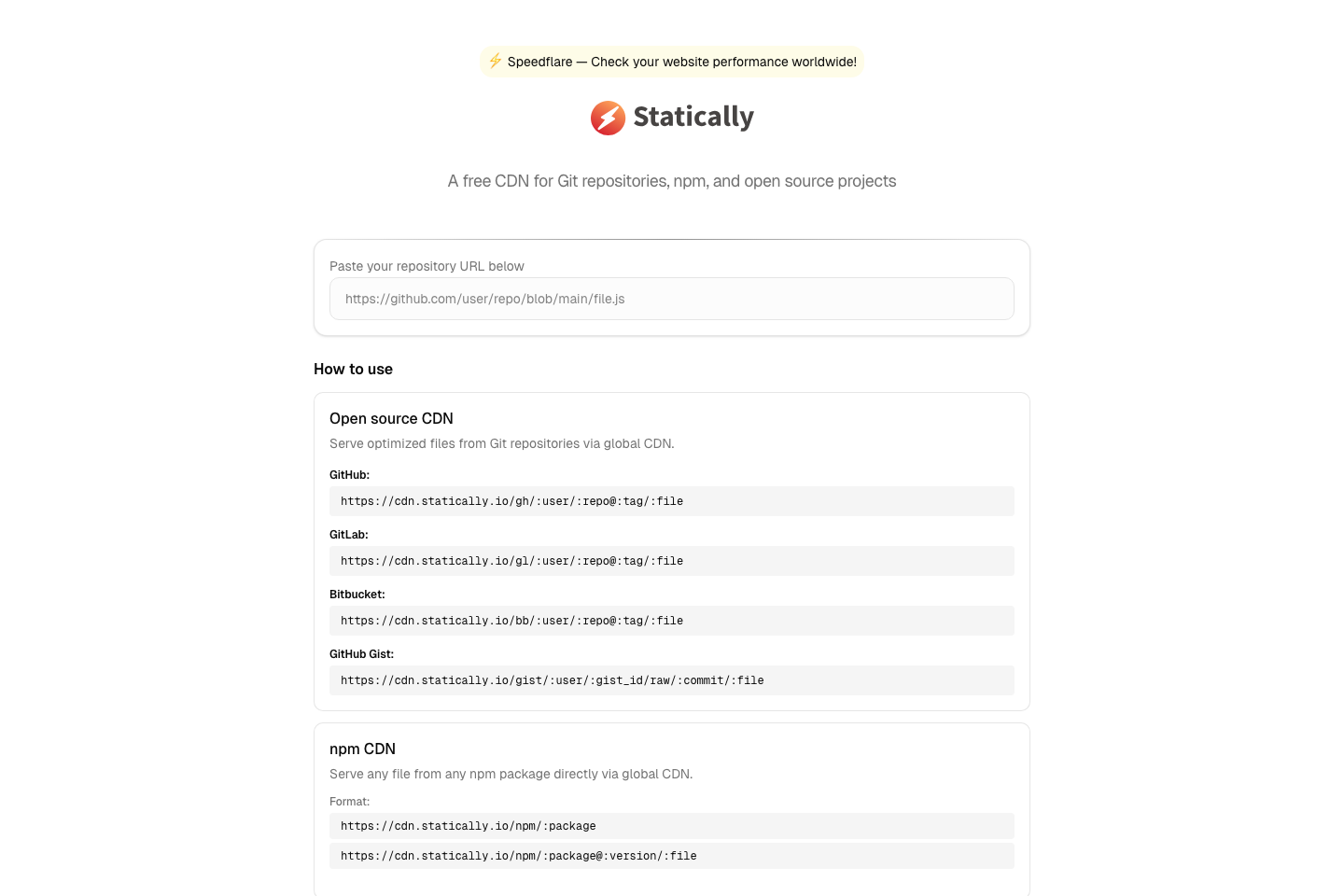The height and width of the screenshot is (896, 1344).
Task: Click the GitLab label text
Action: point(348,535)
